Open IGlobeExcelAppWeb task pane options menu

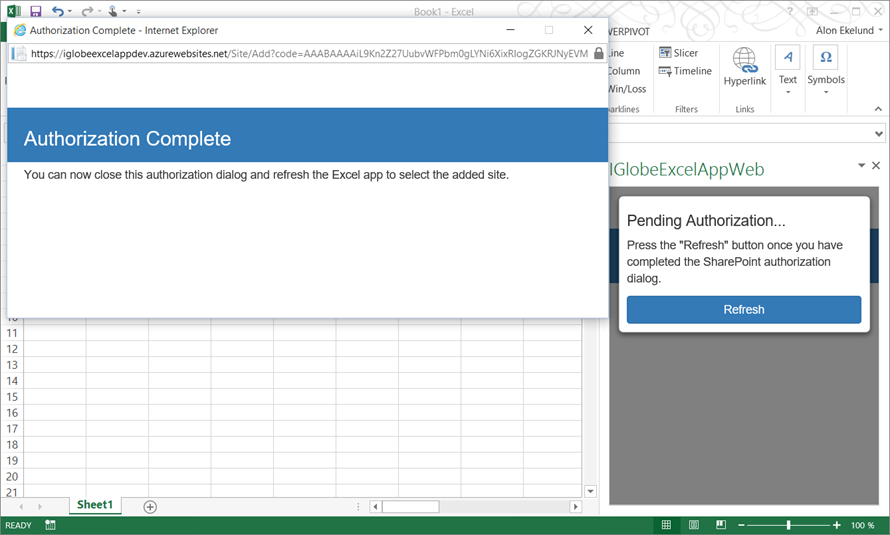click(x=861, y=165)
